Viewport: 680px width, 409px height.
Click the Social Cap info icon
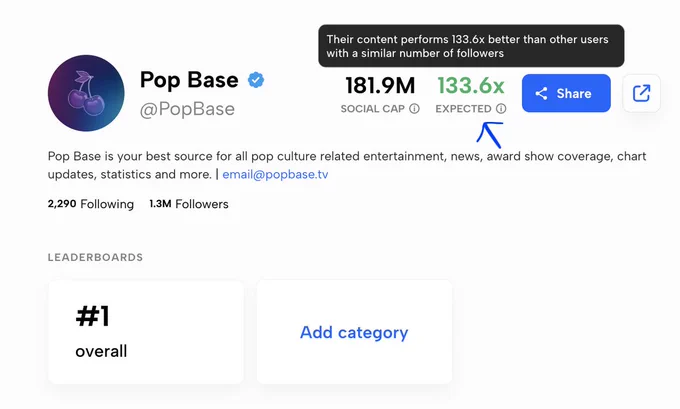point(415,108)
